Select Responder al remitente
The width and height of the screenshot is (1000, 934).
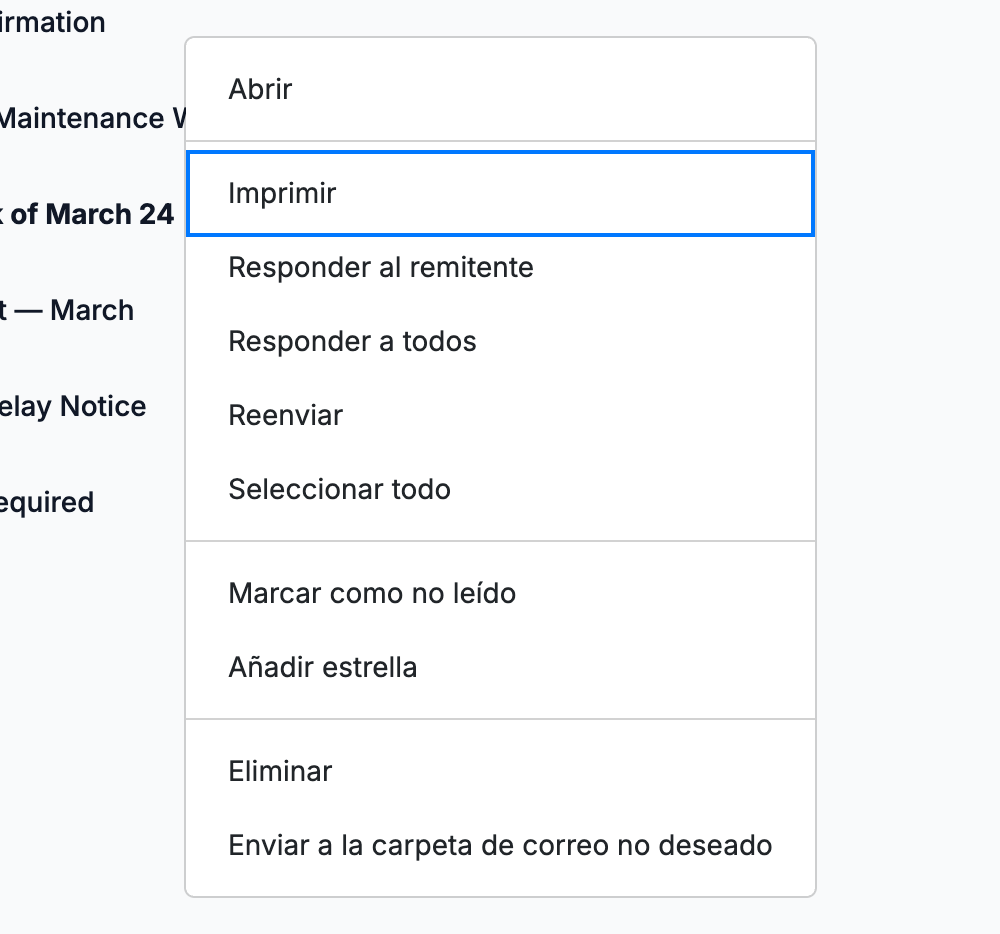coord(500,267)
